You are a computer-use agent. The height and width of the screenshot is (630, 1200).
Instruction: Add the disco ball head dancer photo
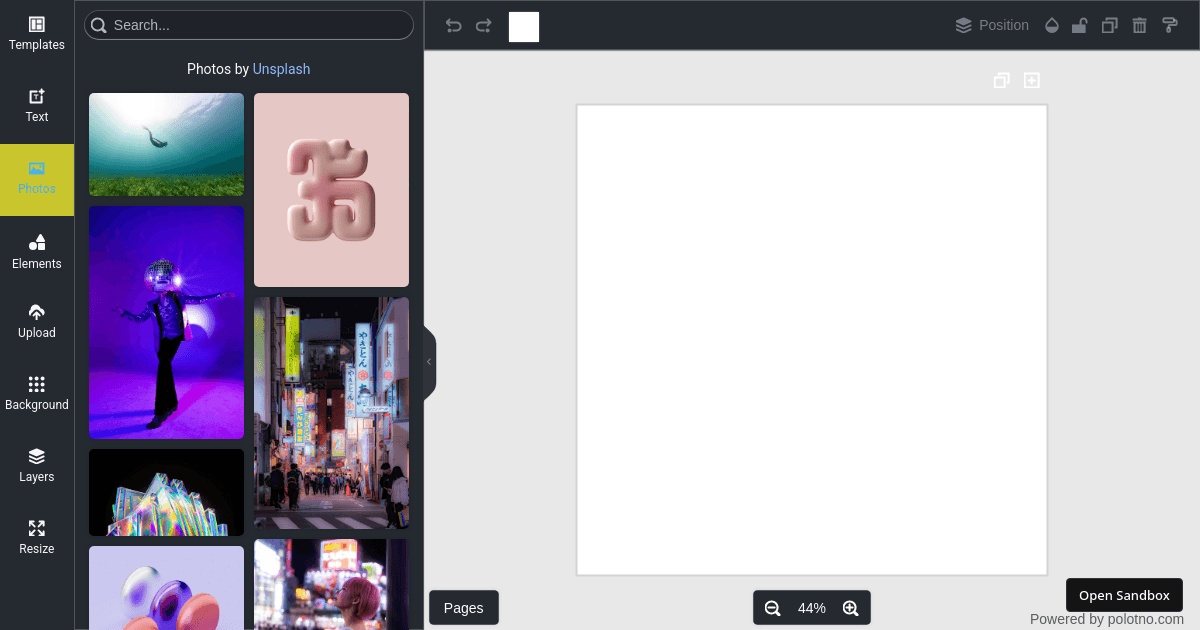(166, 322)
